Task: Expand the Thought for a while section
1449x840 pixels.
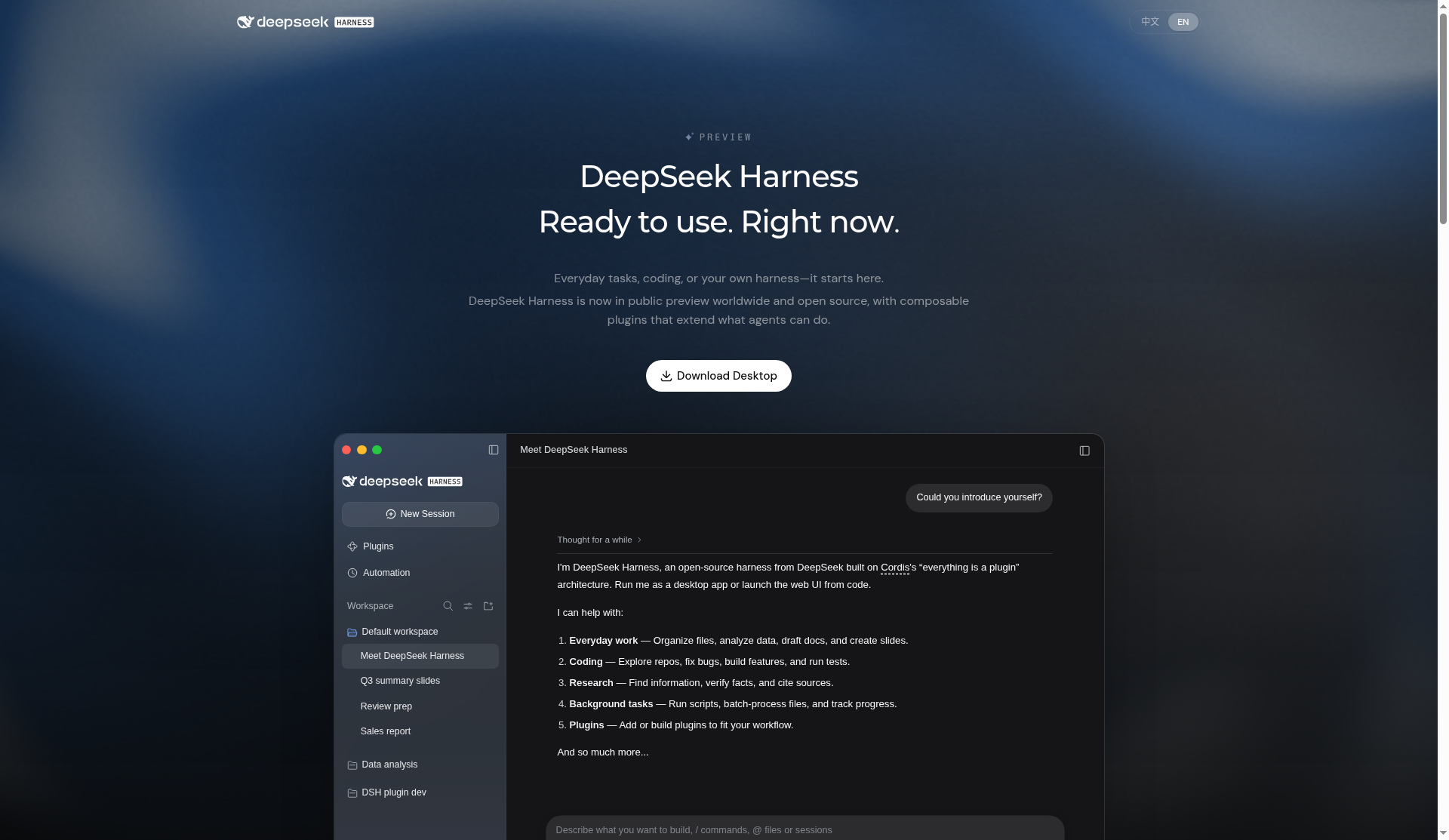Action: (599, 540)
